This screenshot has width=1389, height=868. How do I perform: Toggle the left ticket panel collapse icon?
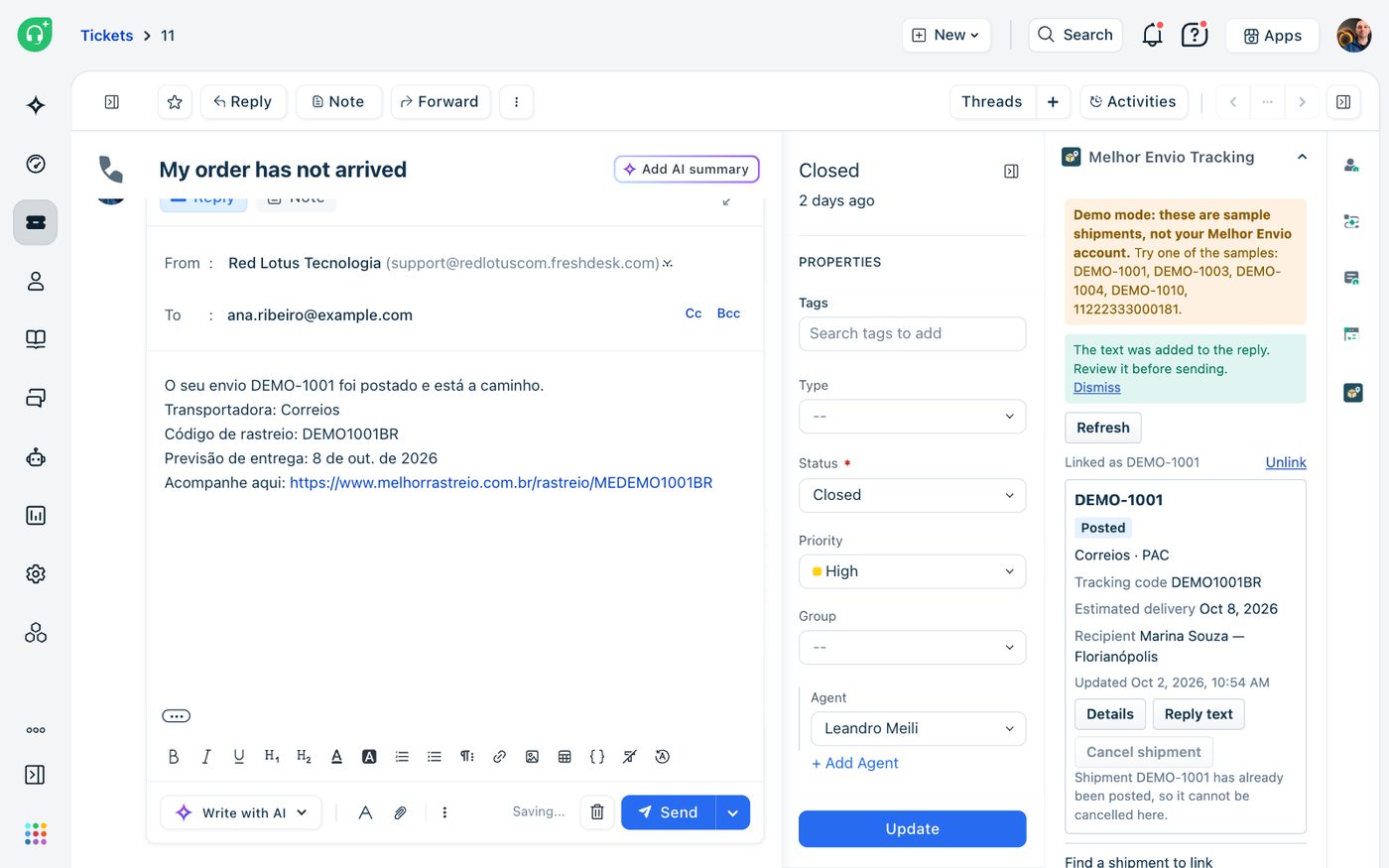112,102
